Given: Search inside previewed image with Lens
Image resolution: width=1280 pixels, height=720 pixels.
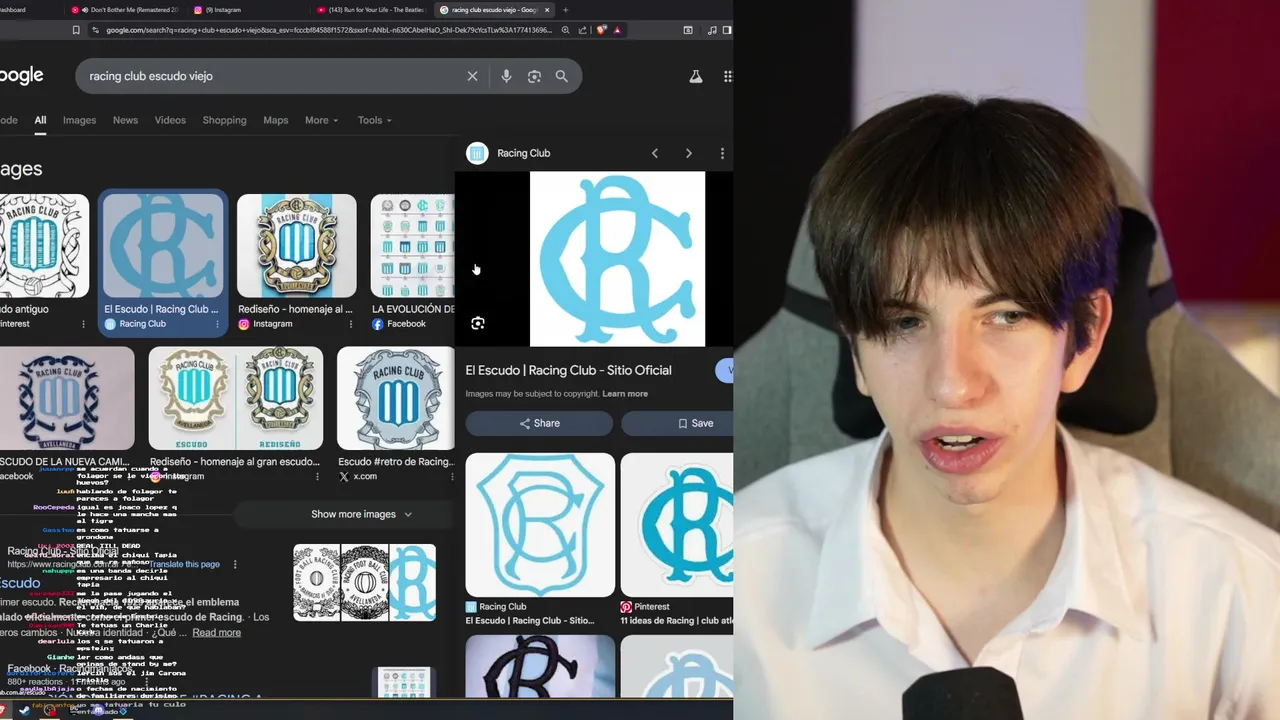Looking at the screenshot, I should (478, 323).
